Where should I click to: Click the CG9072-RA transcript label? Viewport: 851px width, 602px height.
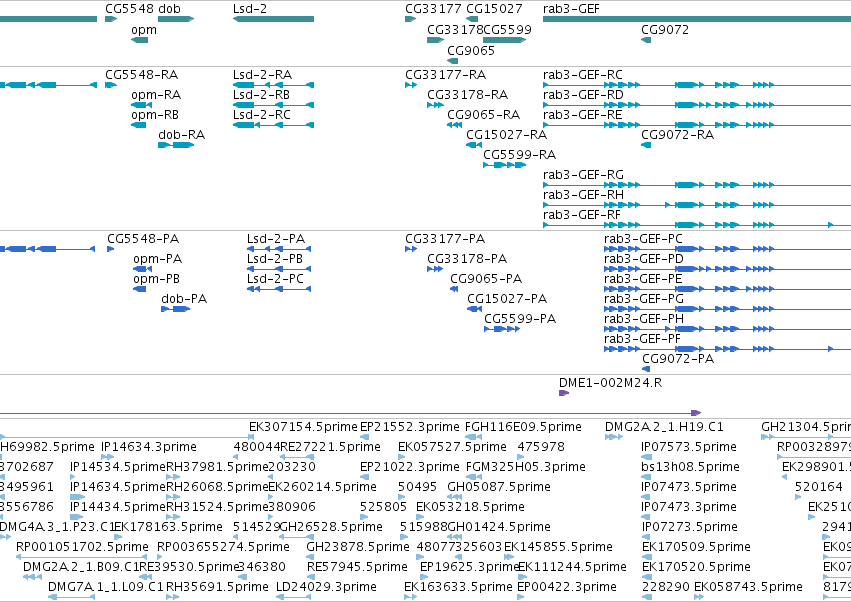click(677, 135)
